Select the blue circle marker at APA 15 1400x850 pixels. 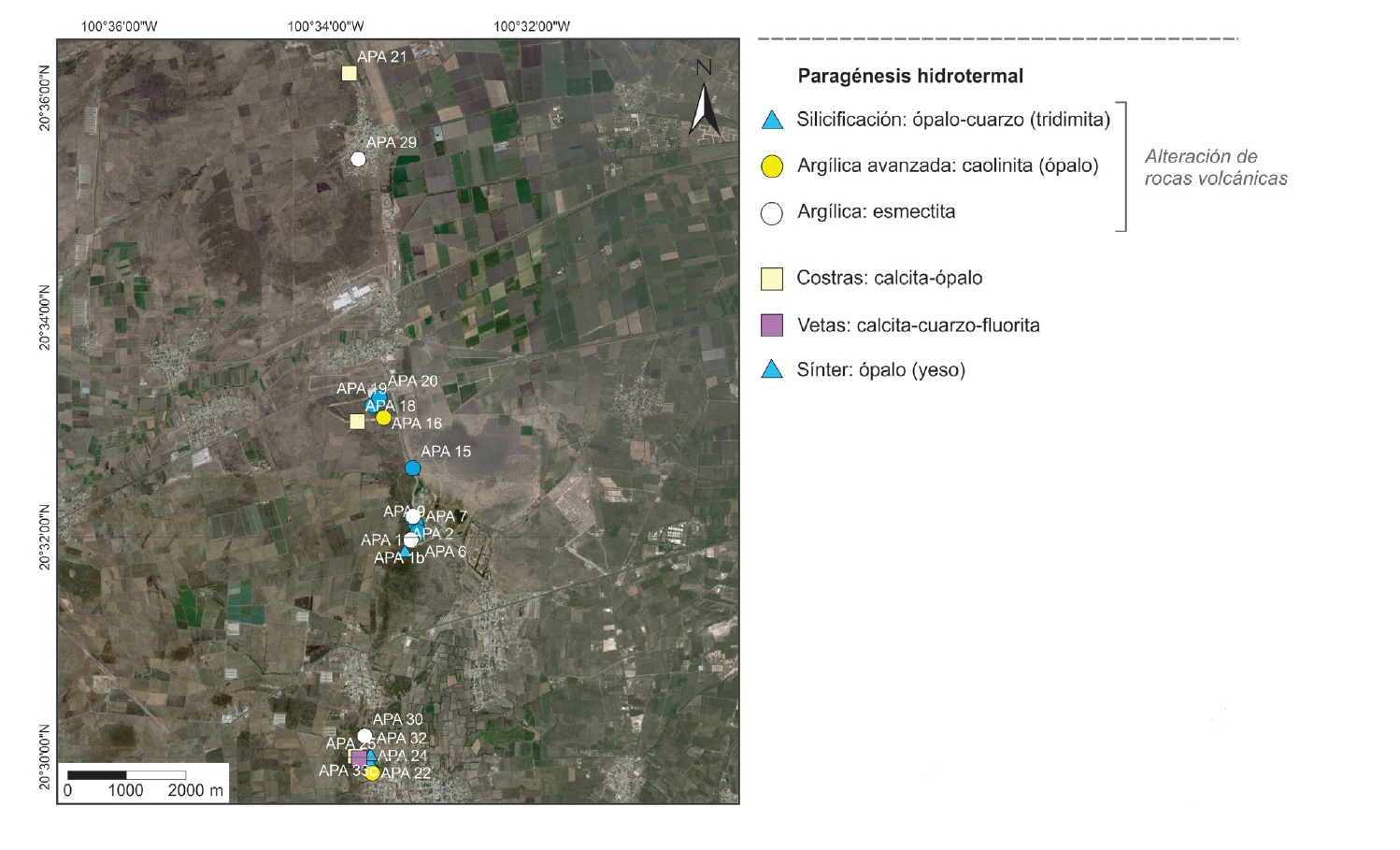412,468
